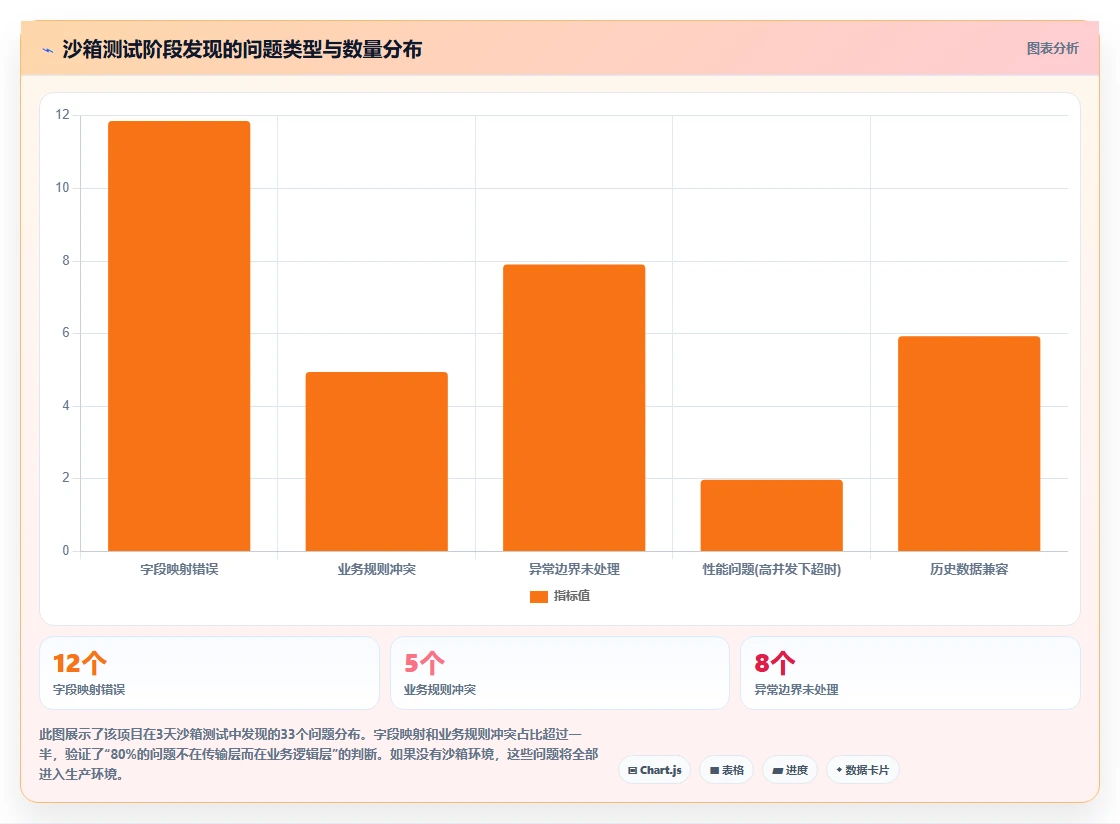Open the 5个 业务规则冲突 stat card
The image size is (1120, 824).
pyautogui.click(x=560, y=673)
